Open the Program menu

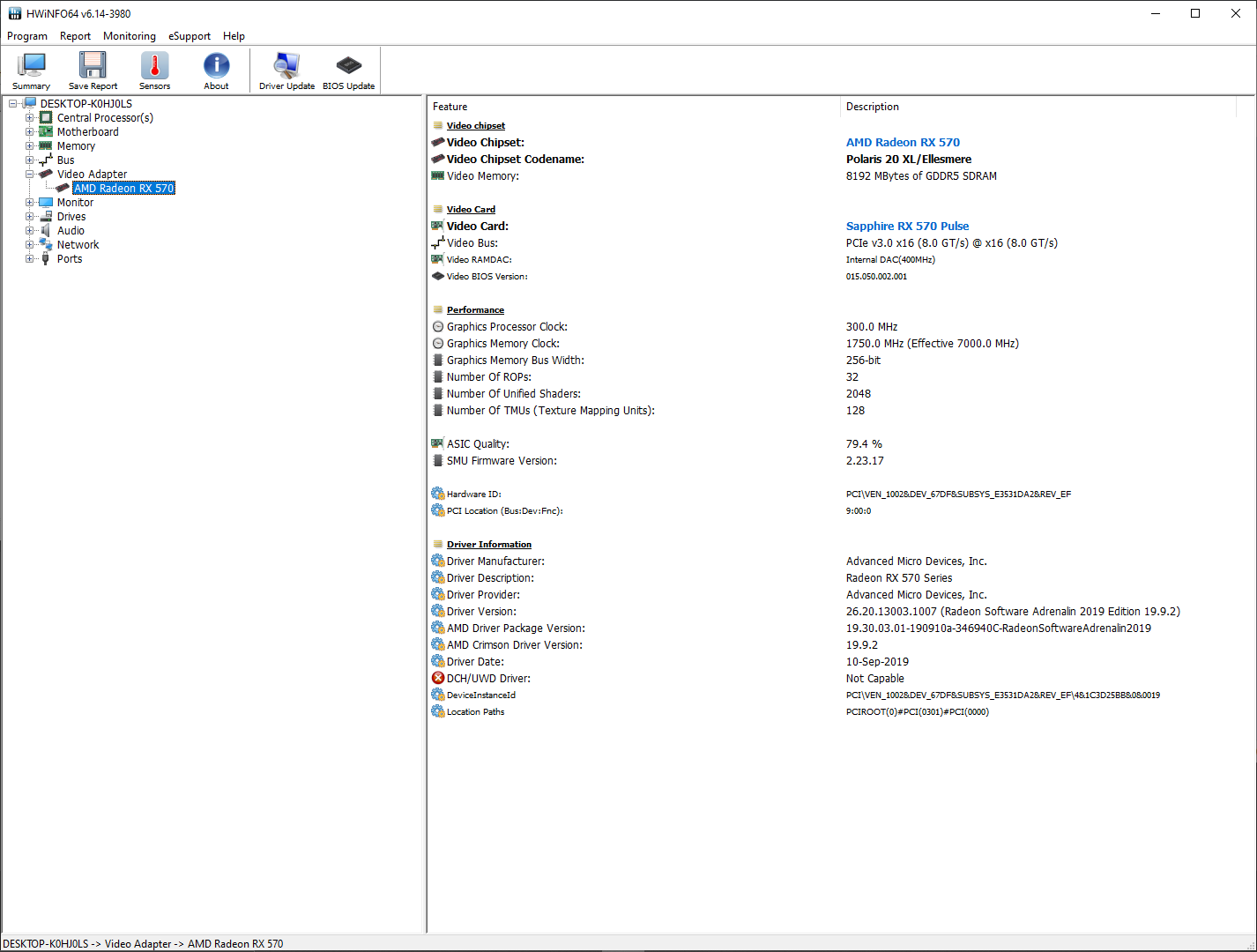point(27,36)
